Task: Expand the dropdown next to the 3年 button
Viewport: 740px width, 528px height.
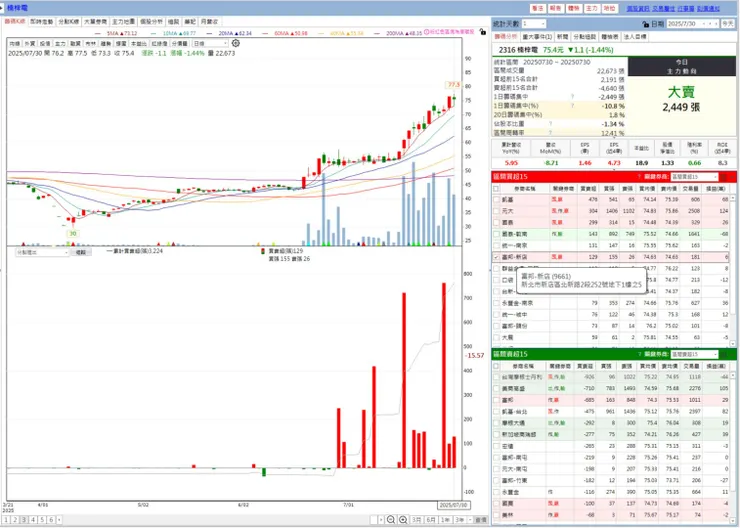Action: (x=468, y=520)
